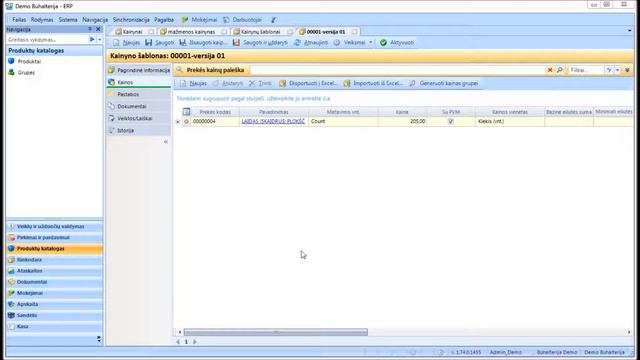
Task: Click the grid column chooser icon
Action: (x=187, y=111)
